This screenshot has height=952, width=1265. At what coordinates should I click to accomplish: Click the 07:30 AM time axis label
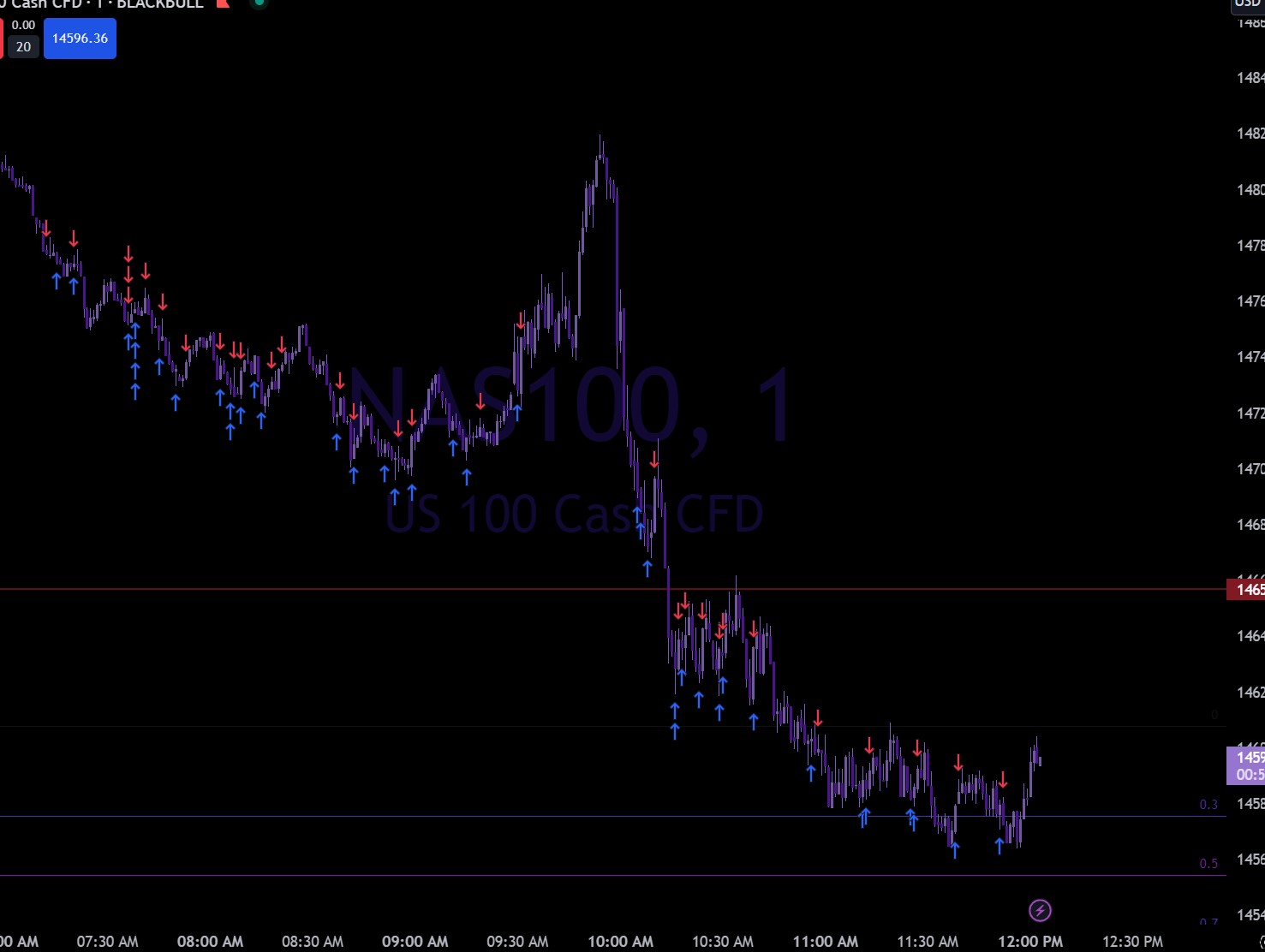point(107,942)
